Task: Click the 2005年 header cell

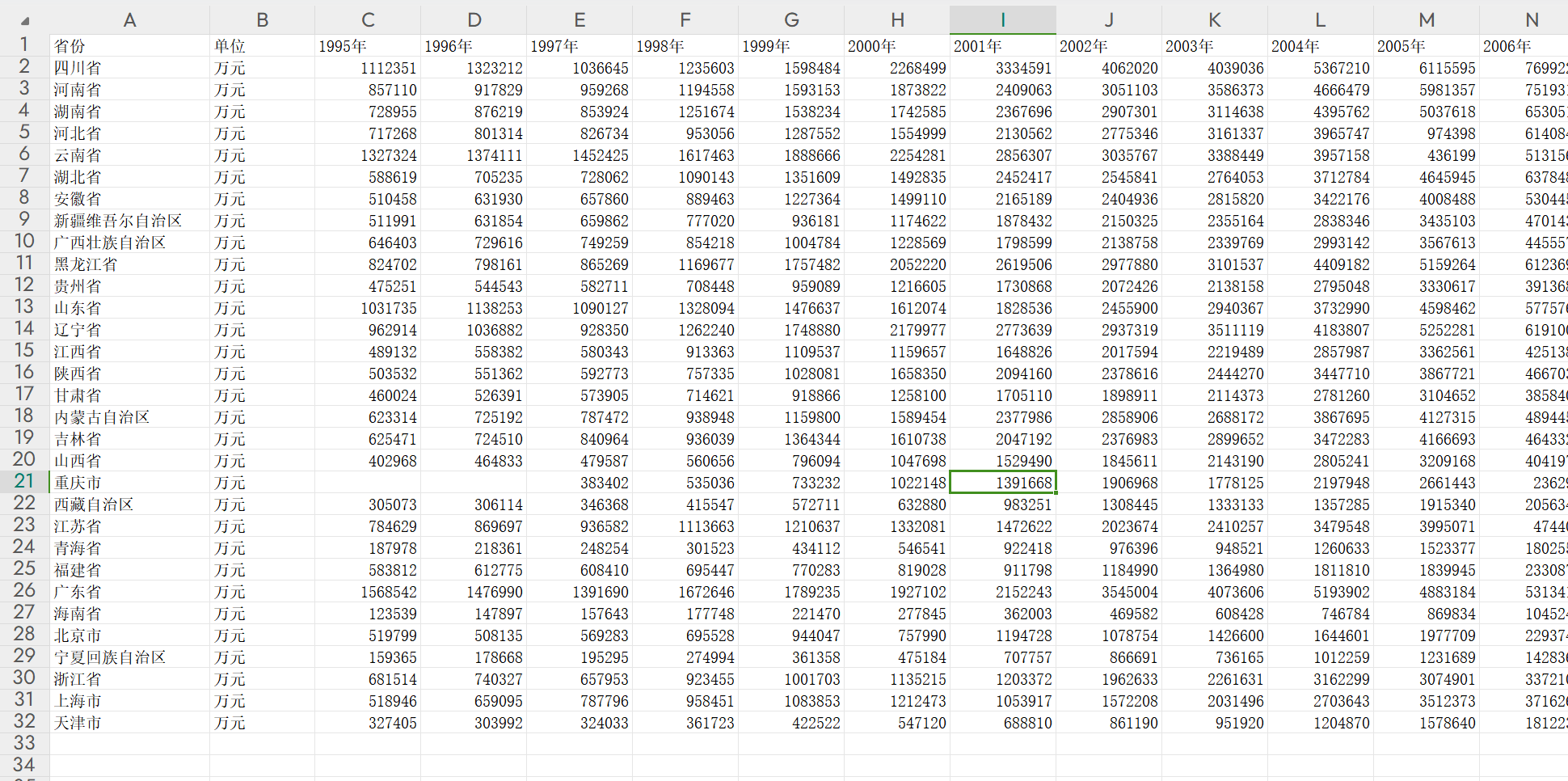Action: point(1426,46)
